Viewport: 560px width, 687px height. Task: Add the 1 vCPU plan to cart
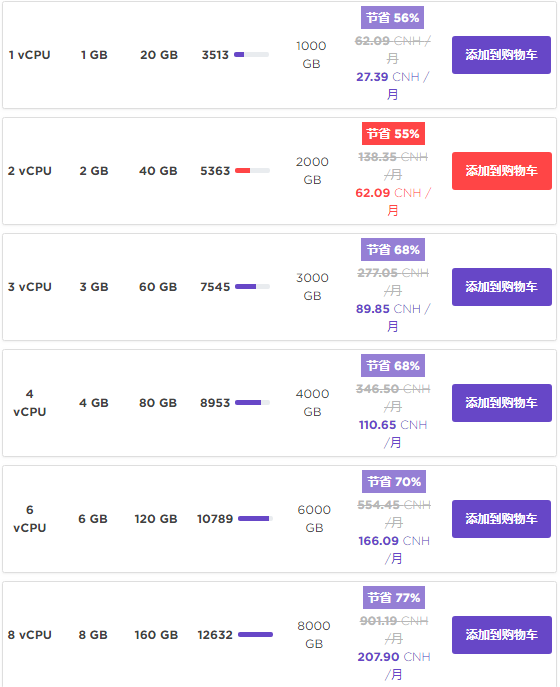[x=501, y=55]
